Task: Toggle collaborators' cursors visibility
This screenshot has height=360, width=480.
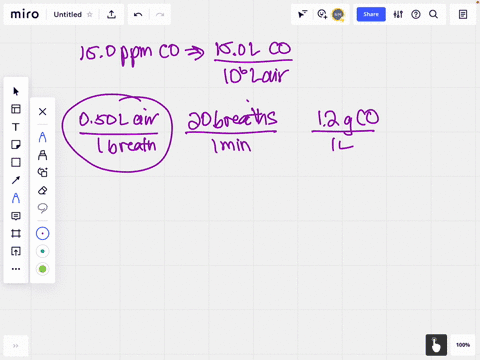Action: click(x=302, y=14)
